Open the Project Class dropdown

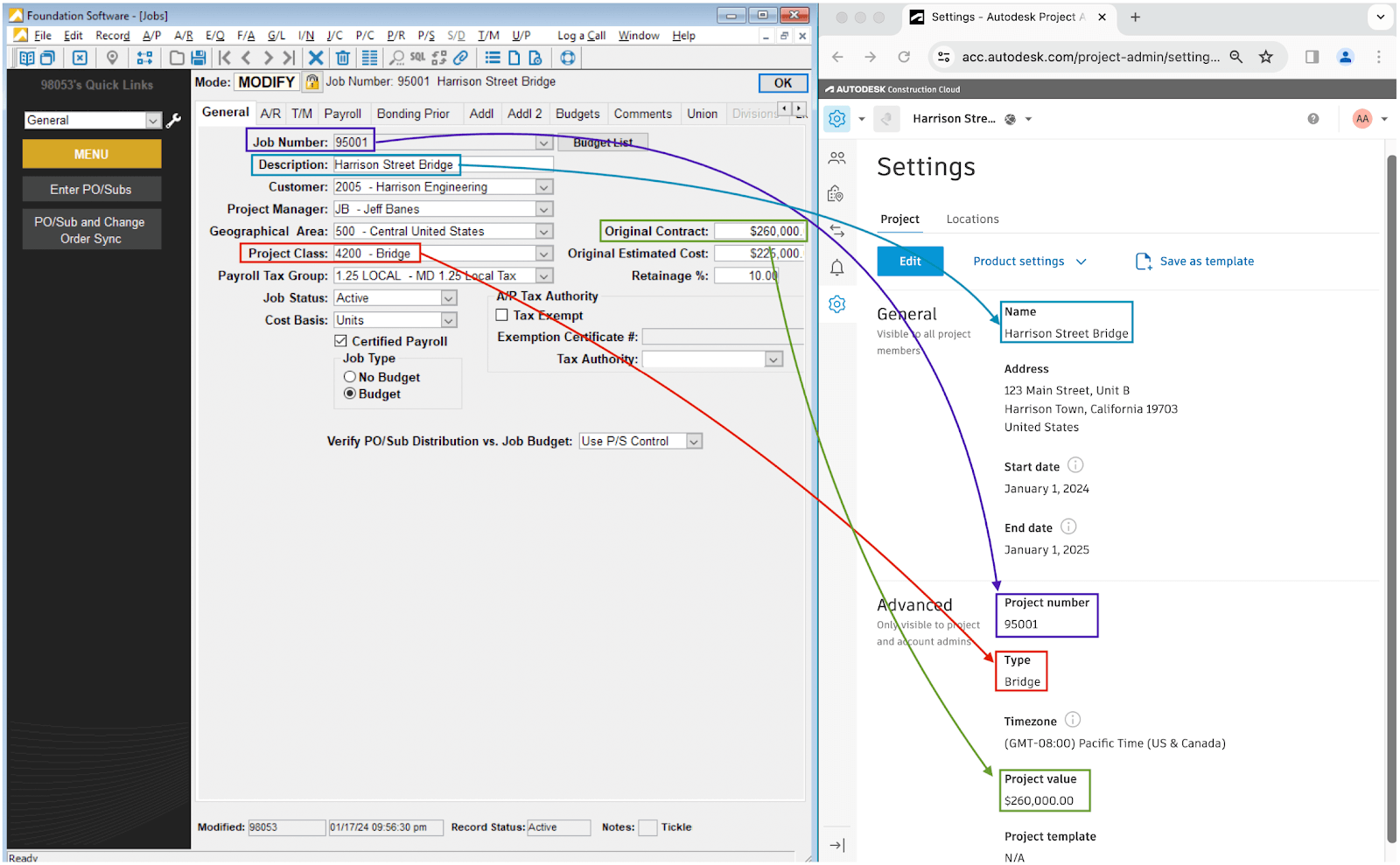coord(544,254)
